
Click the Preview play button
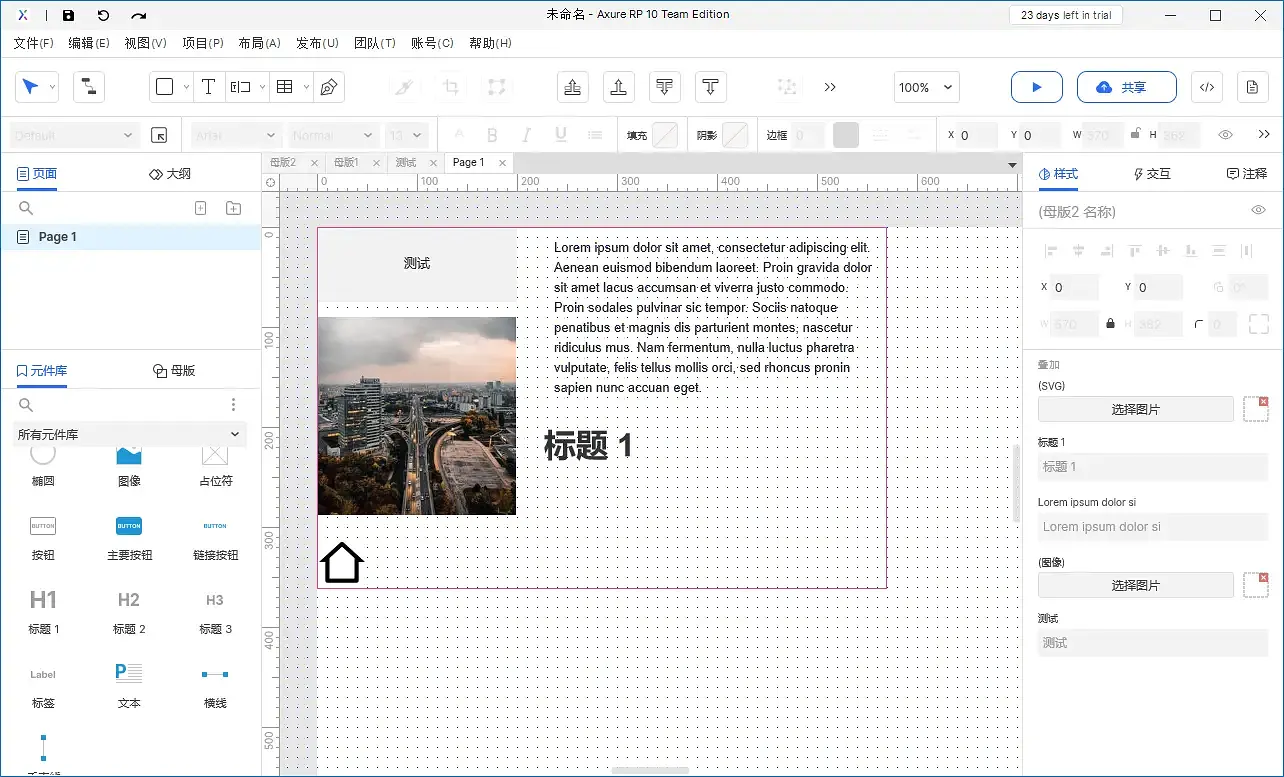1037,87
